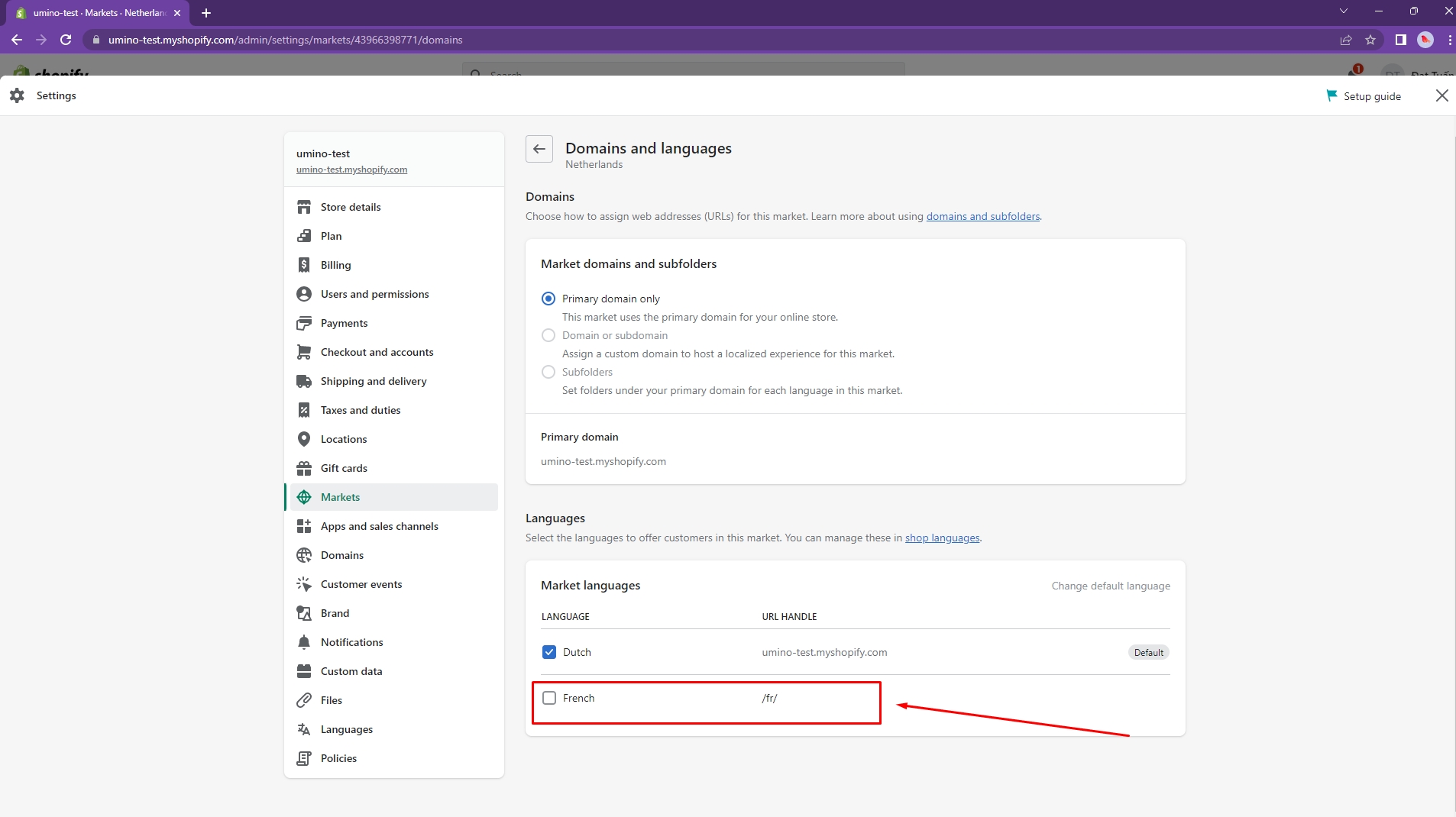Image resolution: width=1456 pixels, height=817 pixels.
Task: Reload the page in the browser
Action: (66, 40)
